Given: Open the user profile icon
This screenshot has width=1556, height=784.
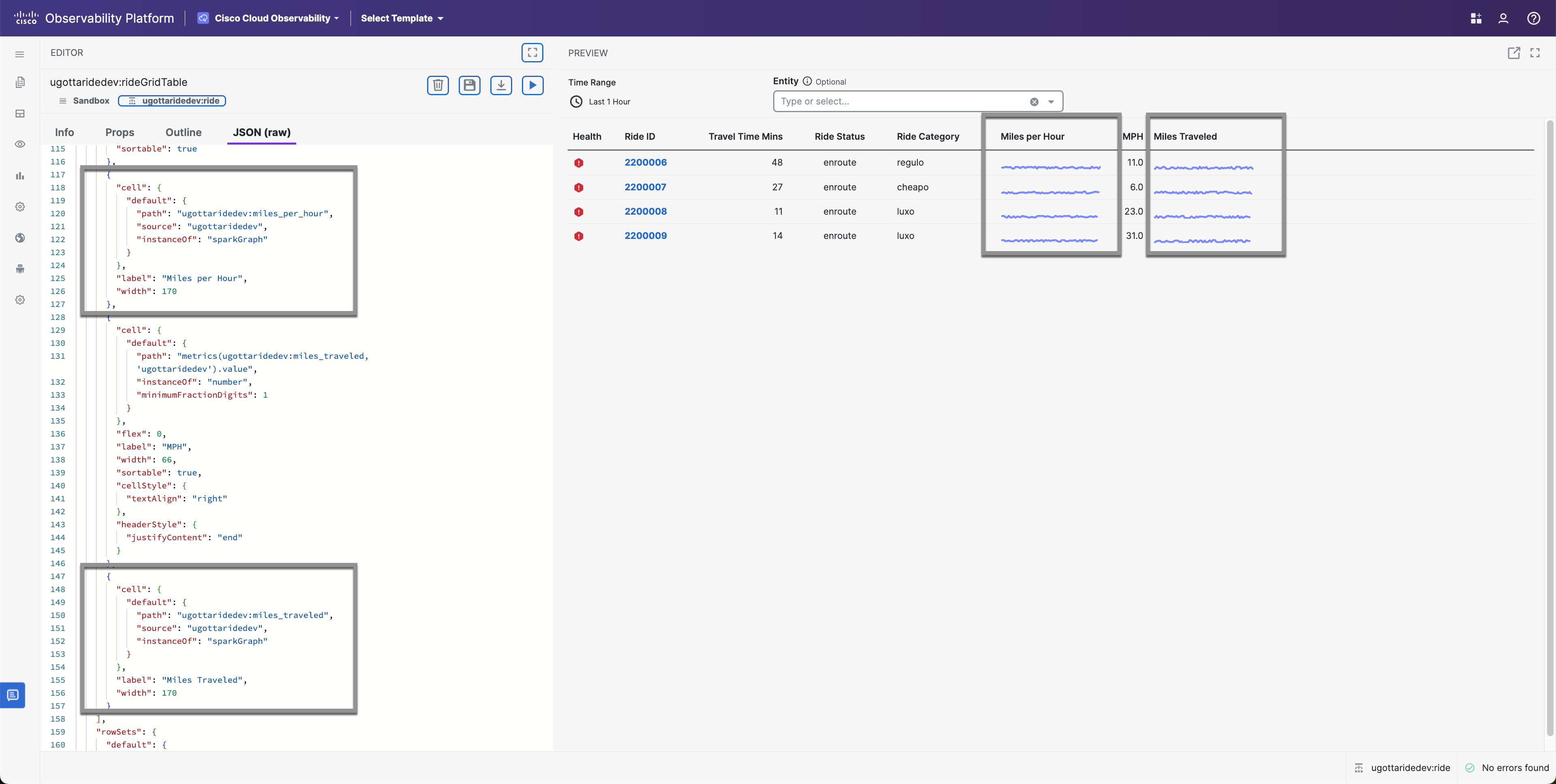Looking at the screenshot, I should [x=1503, y=18].
